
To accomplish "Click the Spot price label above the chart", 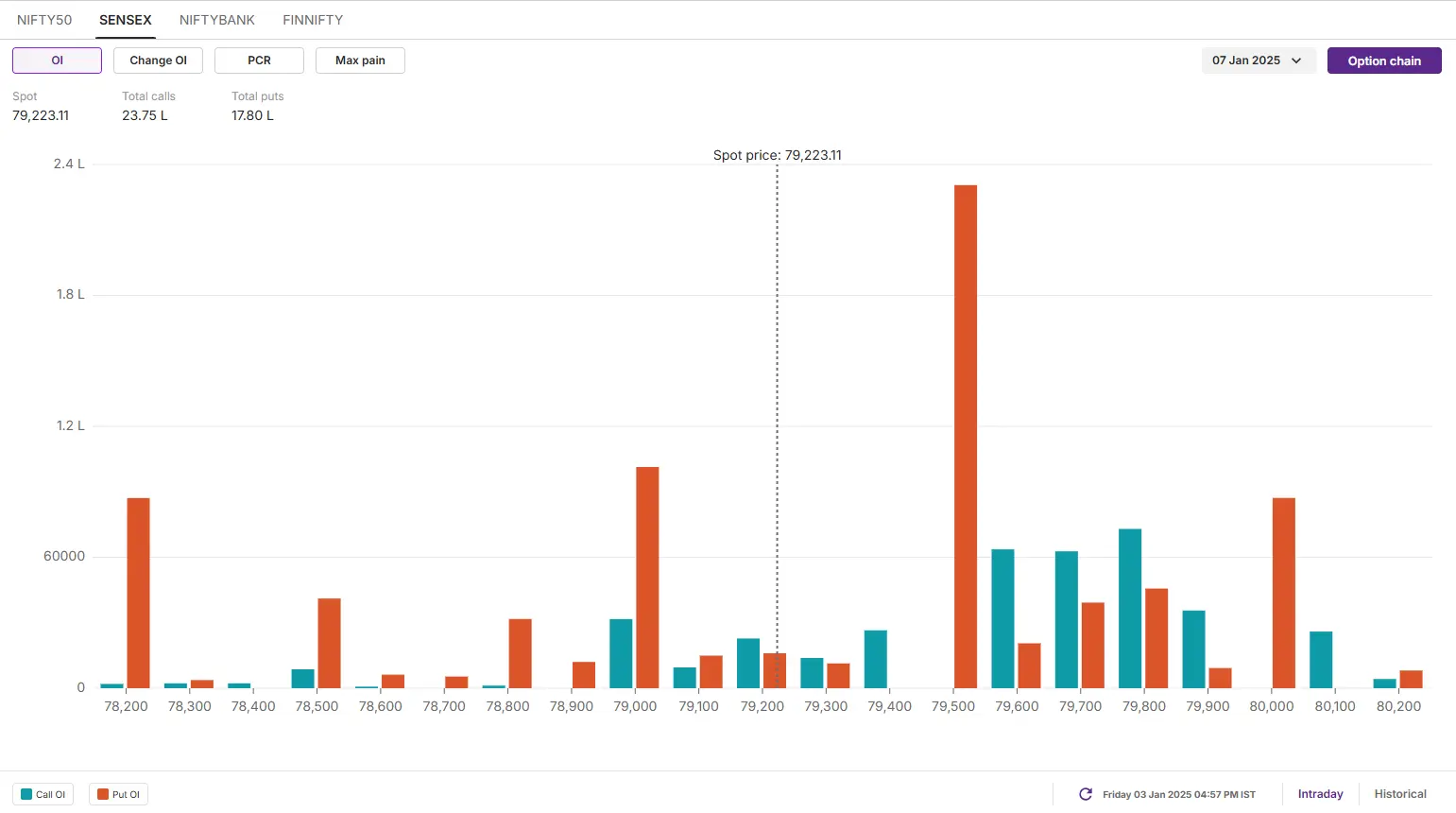I will coord(778,155).
